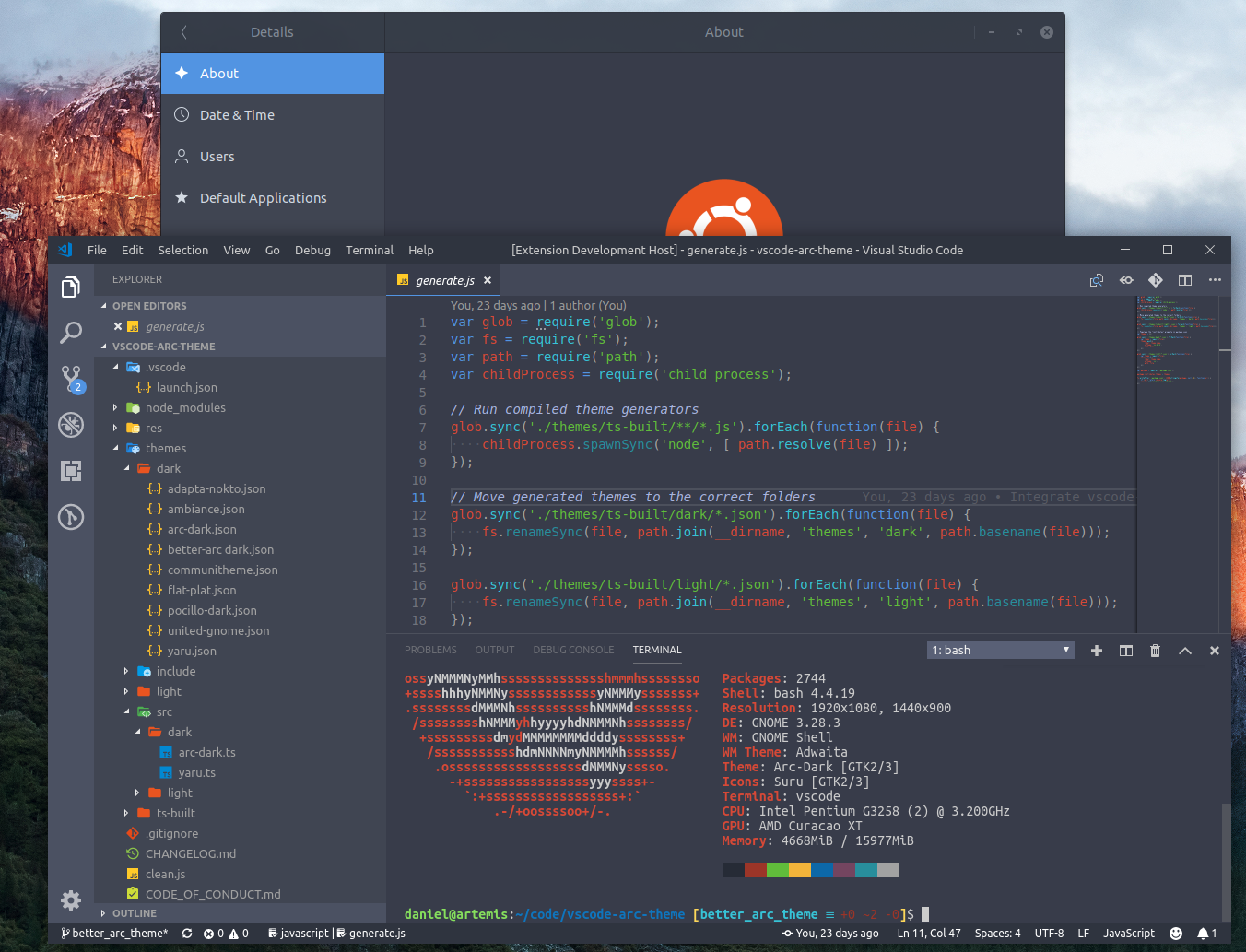Switch to the Output panel tab
The height and width of the screenshot is (952, 1246).
pyautogui.click(x=495, y=650)
